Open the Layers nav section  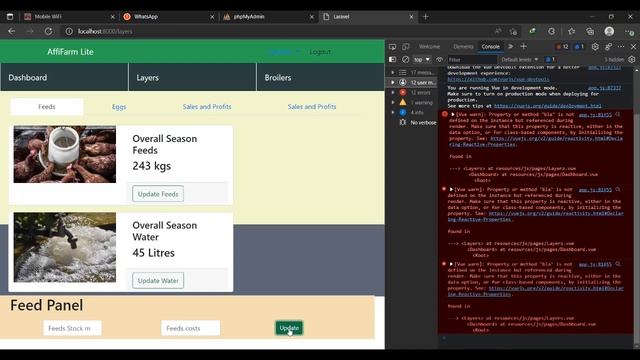[x=192, y=77]
